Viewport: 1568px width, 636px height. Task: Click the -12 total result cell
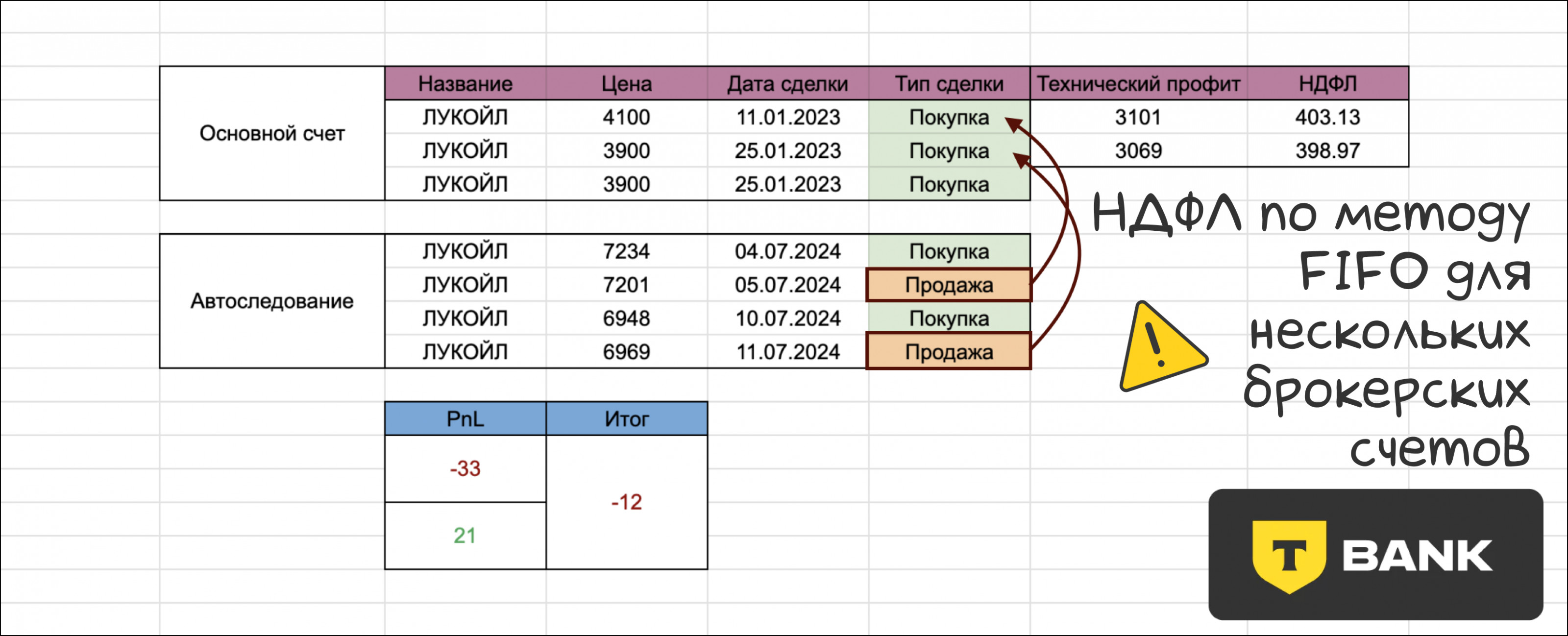626,502
